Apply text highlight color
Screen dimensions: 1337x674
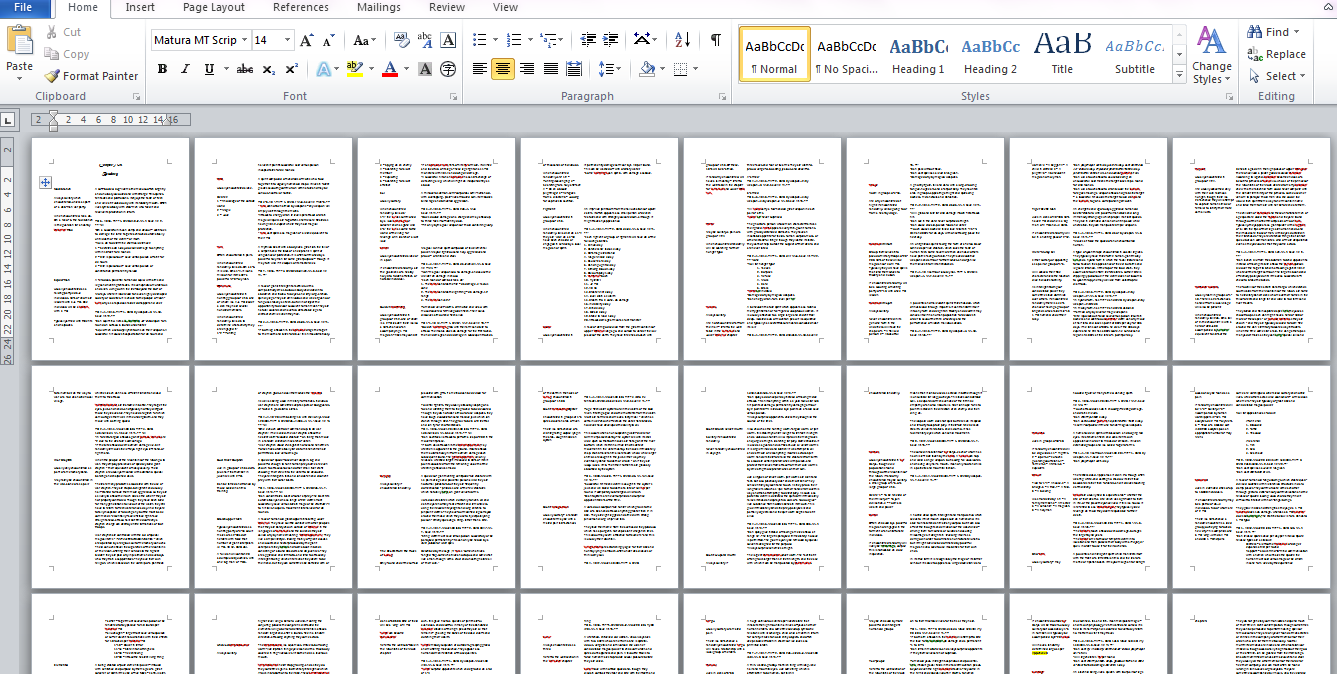353,69
